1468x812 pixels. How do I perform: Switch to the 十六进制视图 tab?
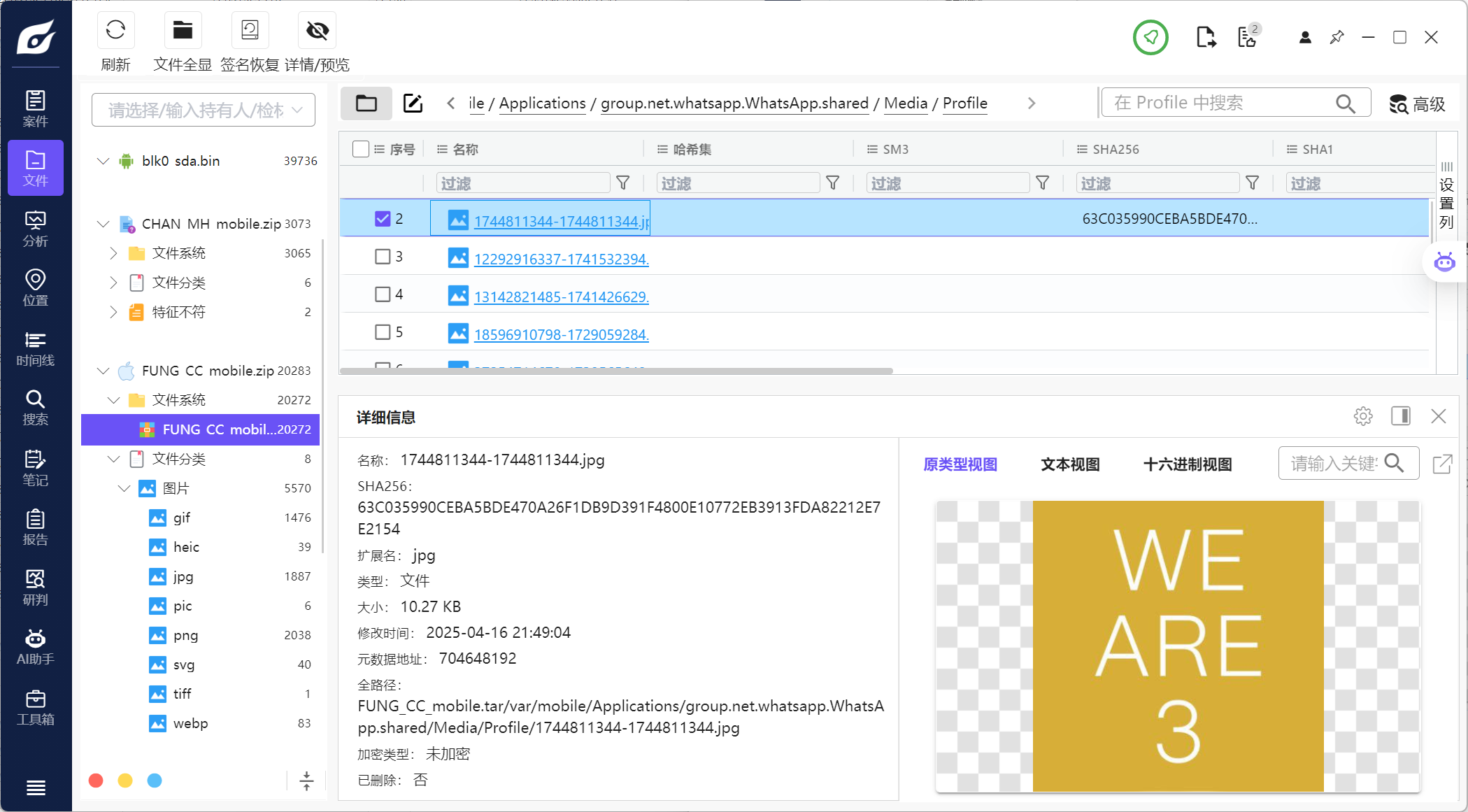tap(1188, 464)
